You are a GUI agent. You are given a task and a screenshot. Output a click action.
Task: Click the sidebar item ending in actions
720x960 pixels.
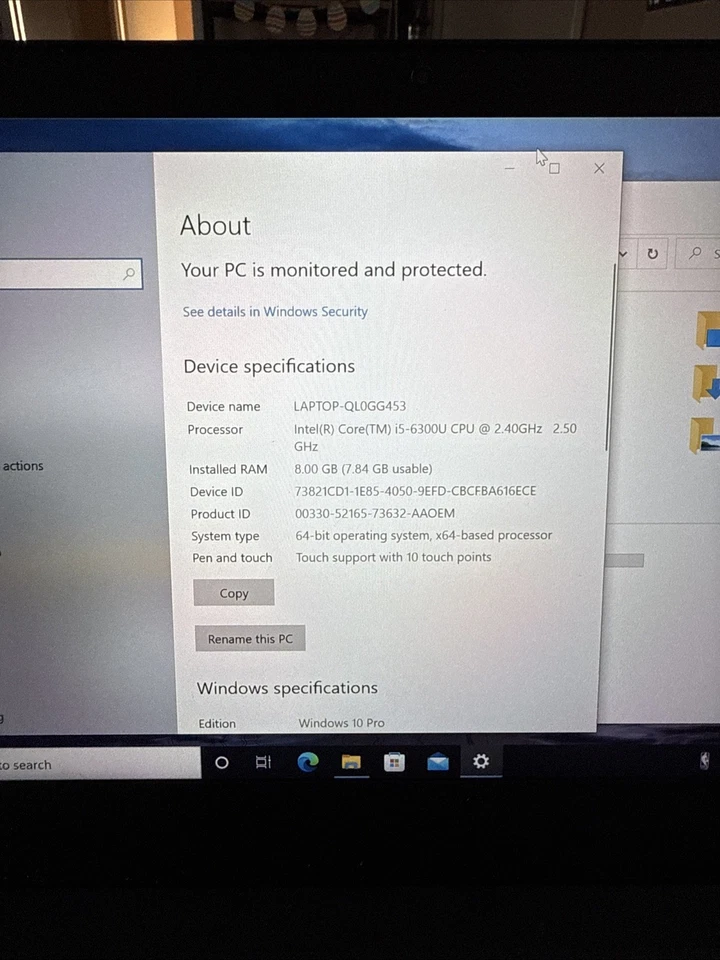[x=23, y=466]
